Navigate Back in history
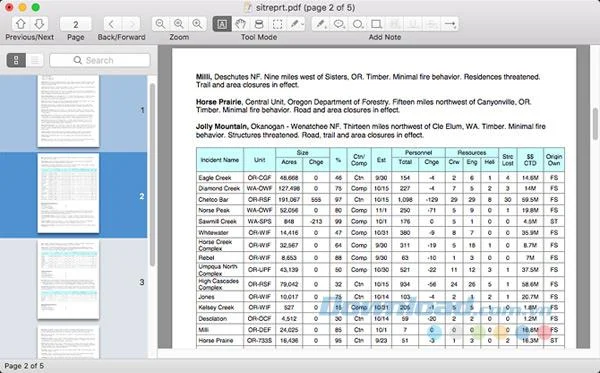Viewport: 600px width, 373px height. [112, 24]
